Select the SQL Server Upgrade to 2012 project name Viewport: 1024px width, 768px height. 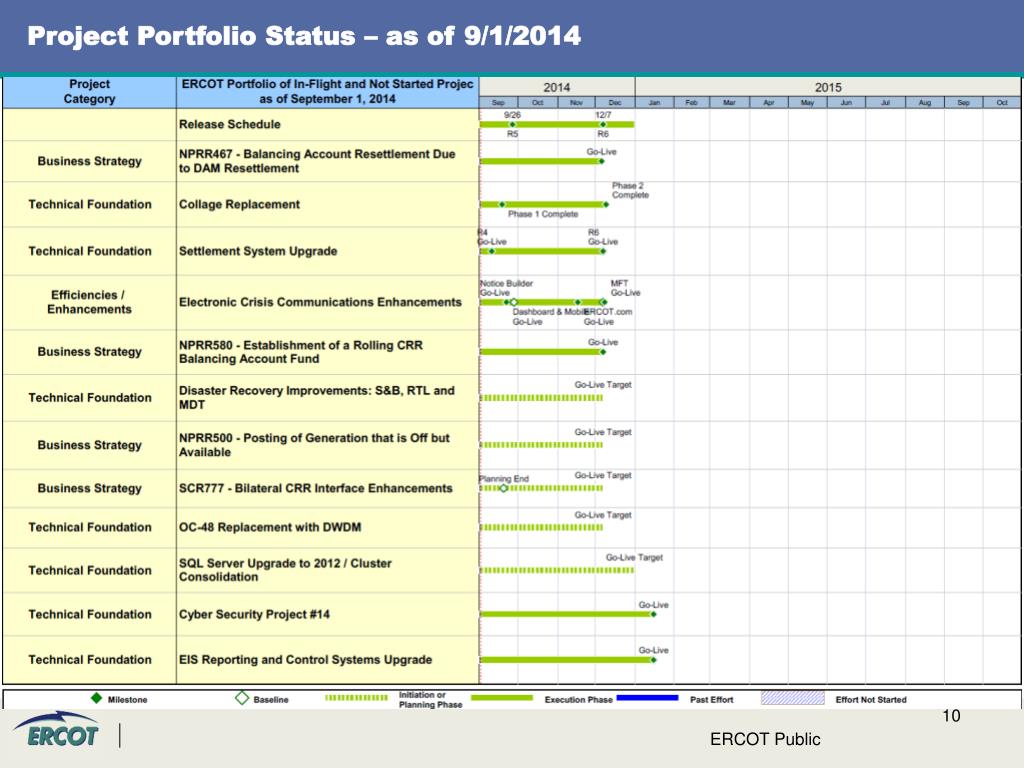tap(285, 570)
